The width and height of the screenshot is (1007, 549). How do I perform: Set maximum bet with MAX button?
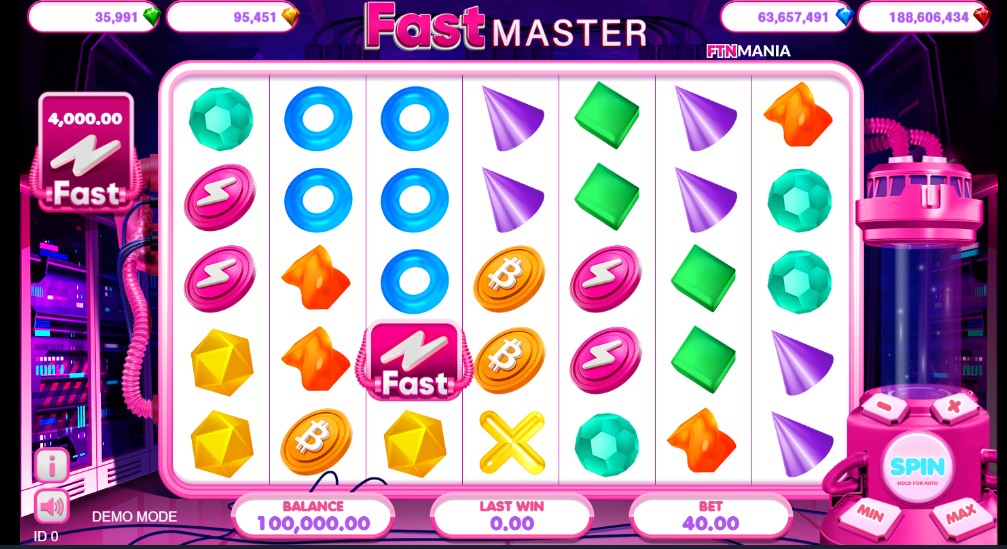point(961,514)
